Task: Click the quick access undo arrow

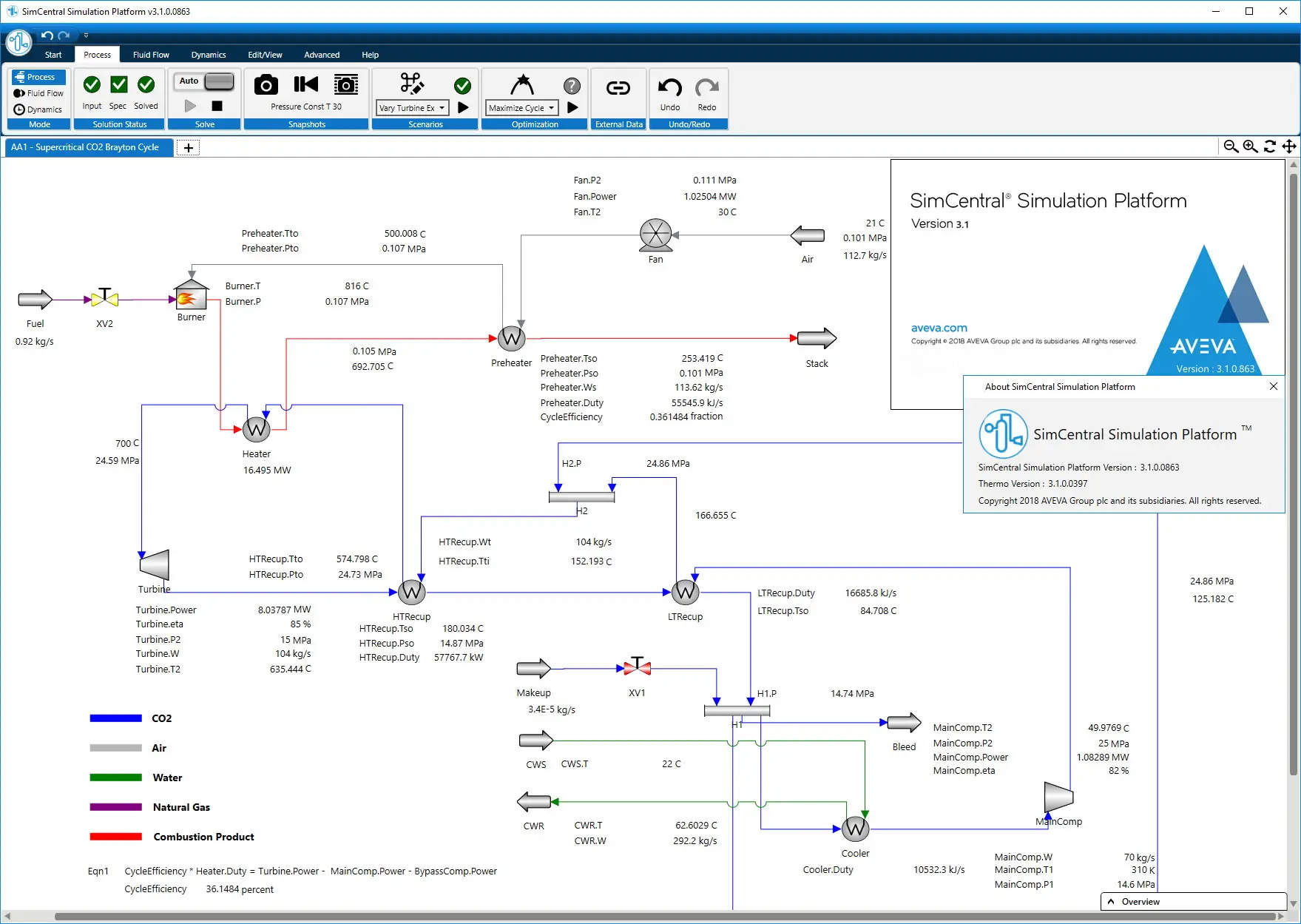Action: click(47, 36)
